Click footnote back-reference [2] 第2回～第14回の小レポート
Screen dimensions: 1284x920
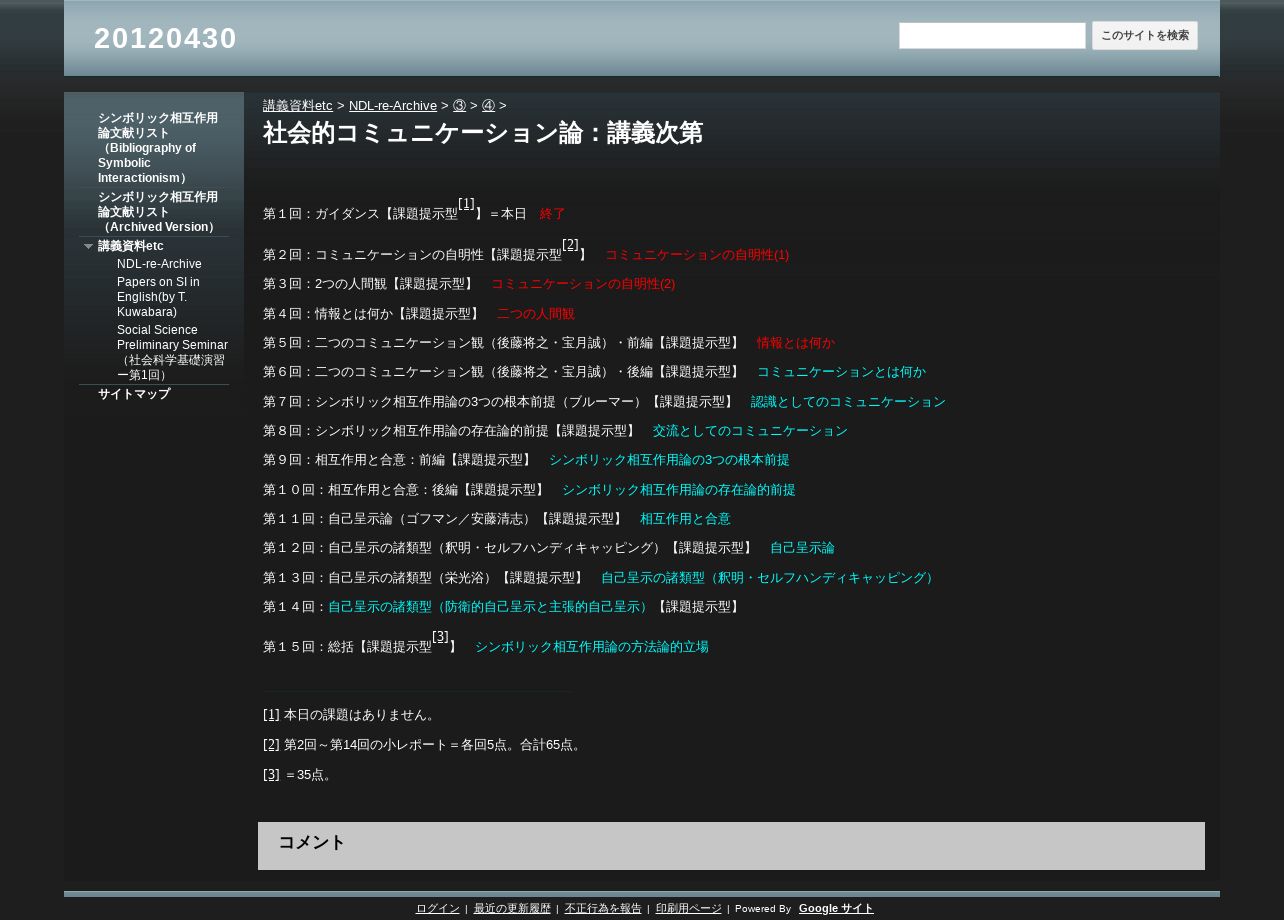tap(271, 745)
